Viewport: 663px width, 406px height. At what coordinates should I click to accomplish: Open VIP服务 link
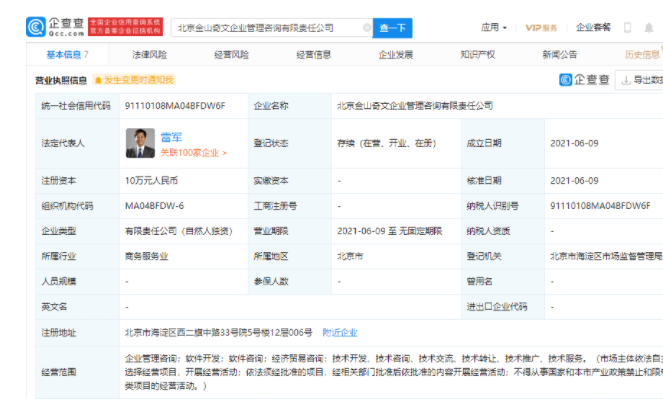[541, 28]
